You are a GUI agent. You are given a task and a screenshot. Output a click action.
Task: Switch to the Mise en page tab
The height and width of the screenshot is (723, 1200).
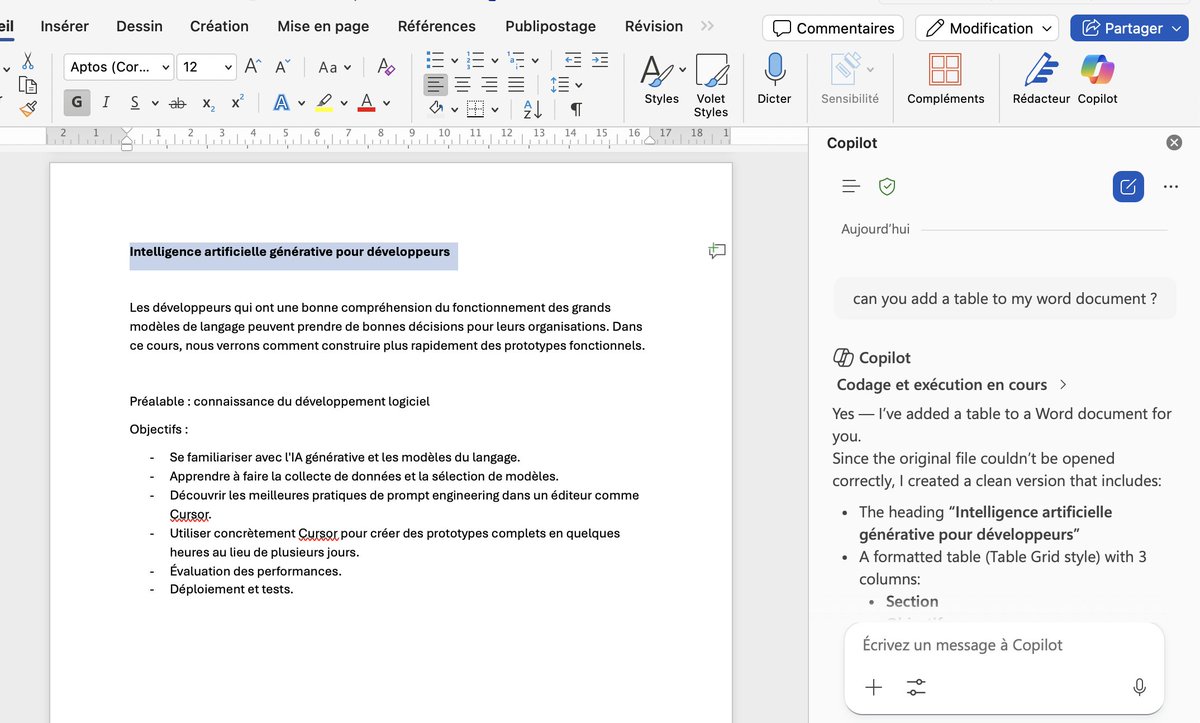(323, 26)
